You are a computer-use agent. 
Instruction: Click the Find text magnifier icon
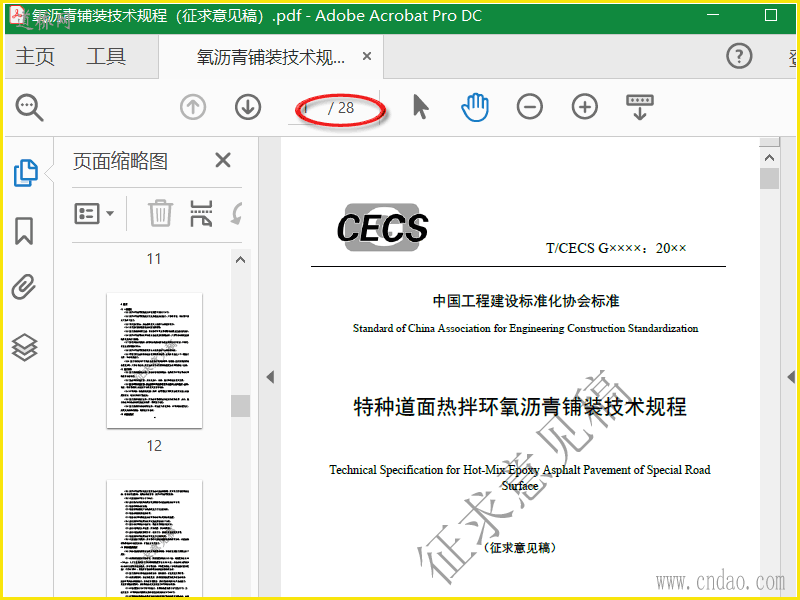(x=29, y=107)
